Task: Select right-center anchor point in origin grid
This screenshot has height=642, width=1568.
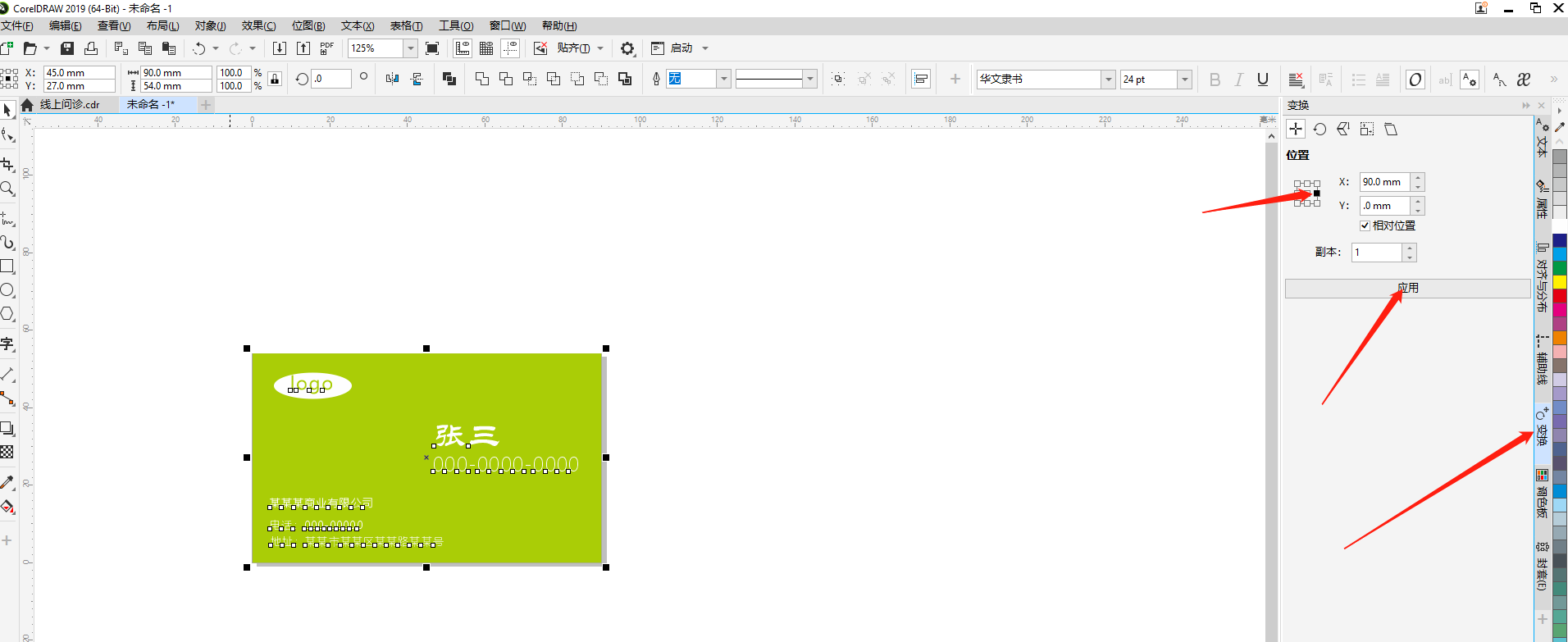Action: point(1317,194)
